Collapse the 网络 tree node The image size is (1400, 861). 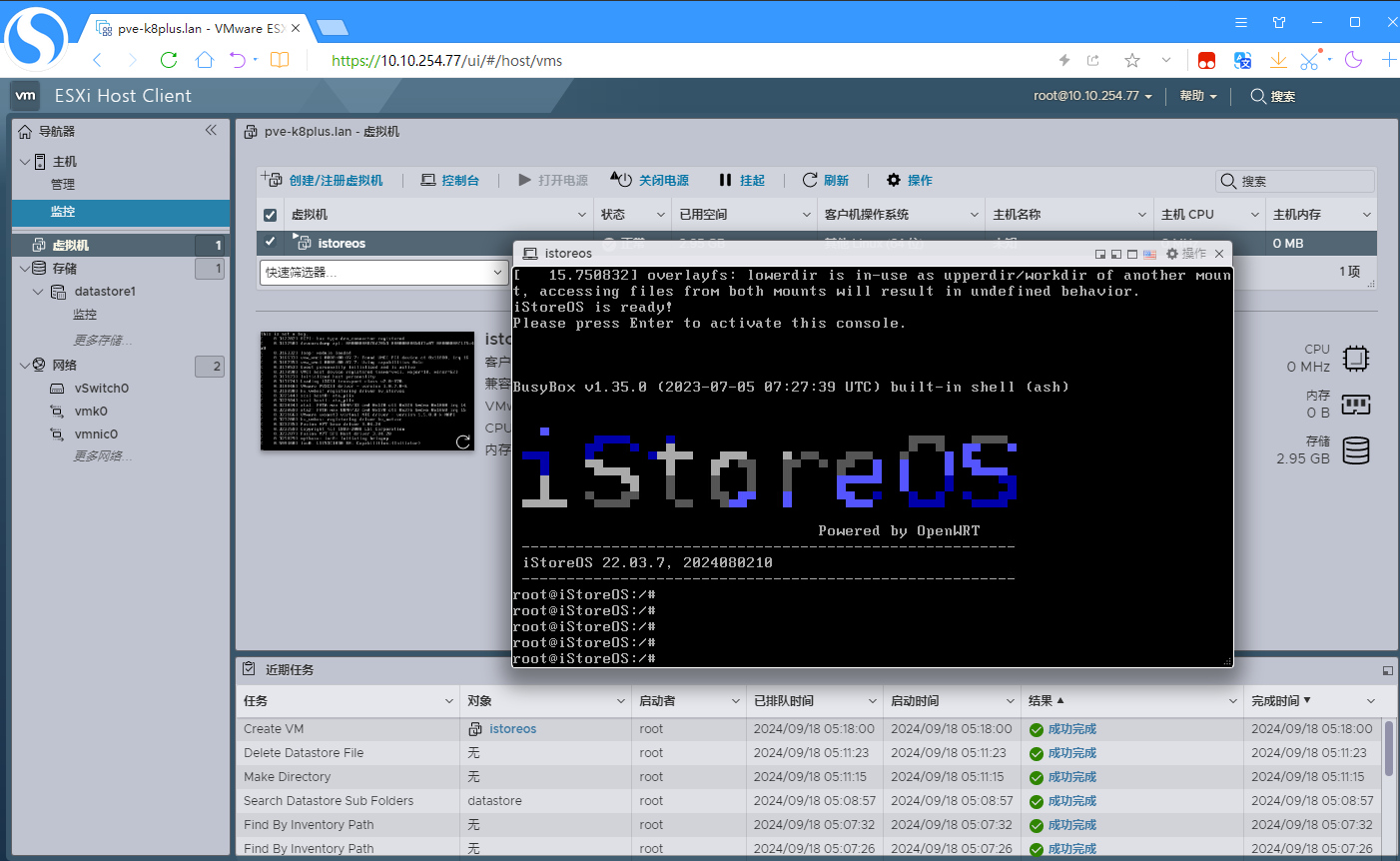coord(24,365)
